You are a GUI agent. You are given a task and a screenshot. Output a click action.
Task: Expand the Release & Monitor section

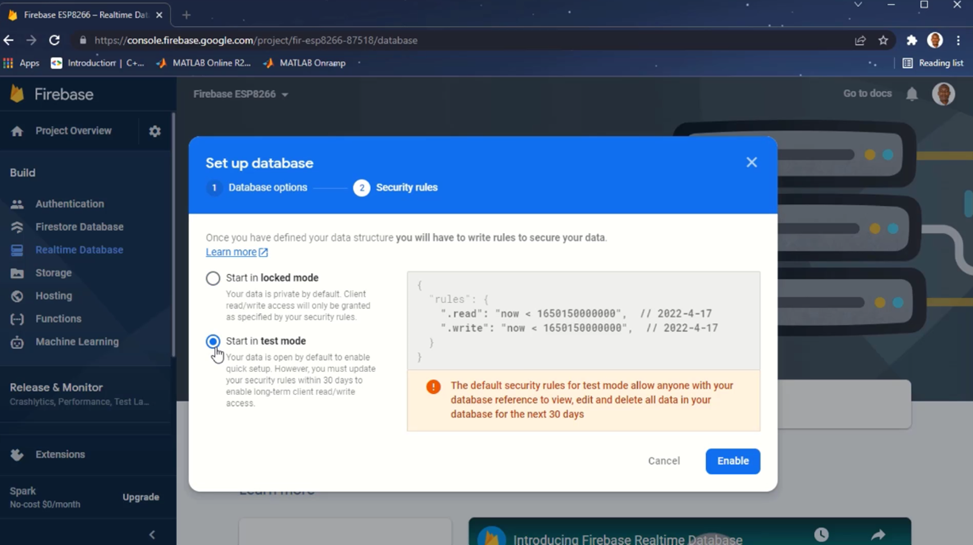pos(79,394)
